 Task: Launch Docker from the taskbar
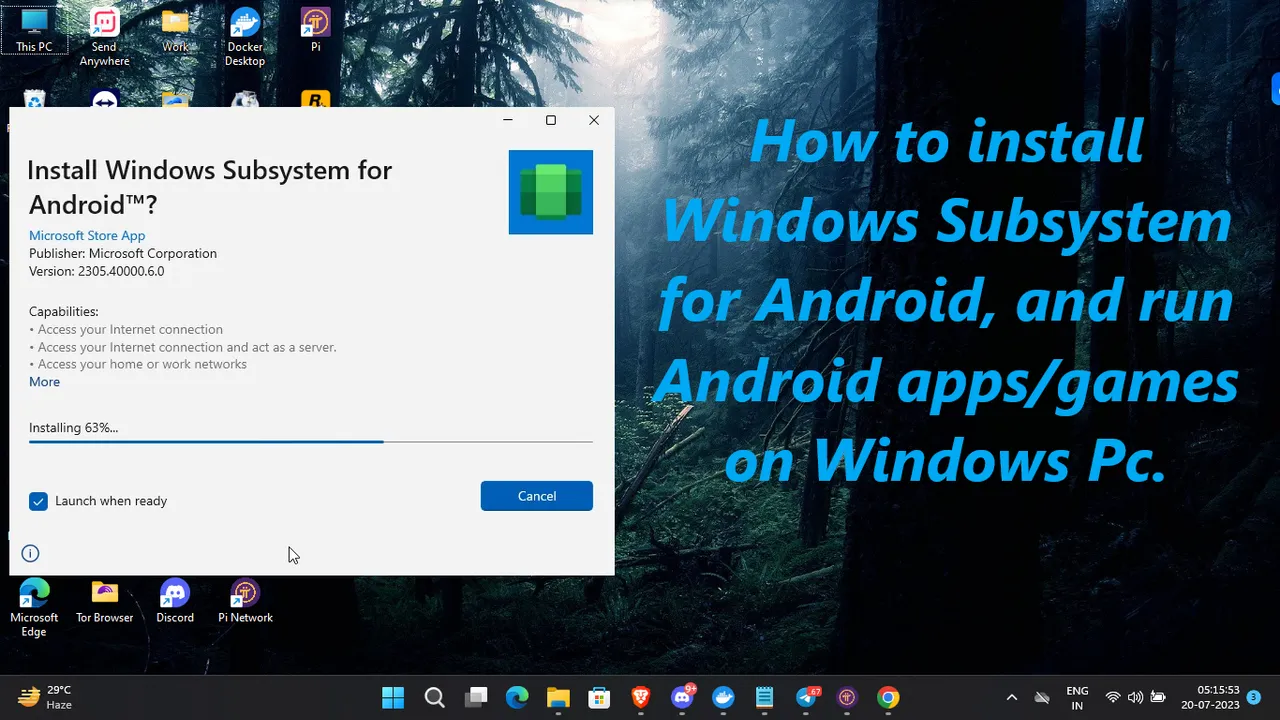click(x=723, y=697)
